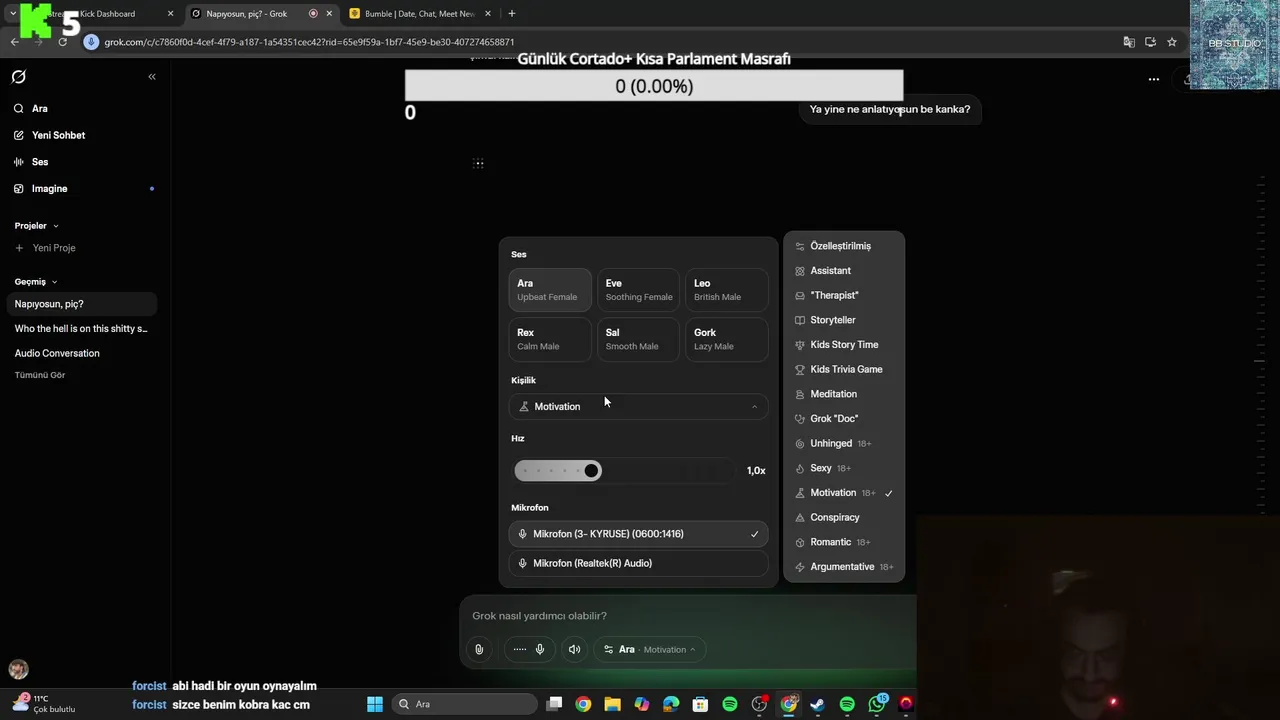Open Task View from the taskbar
1280x720 pixels.
555,704
